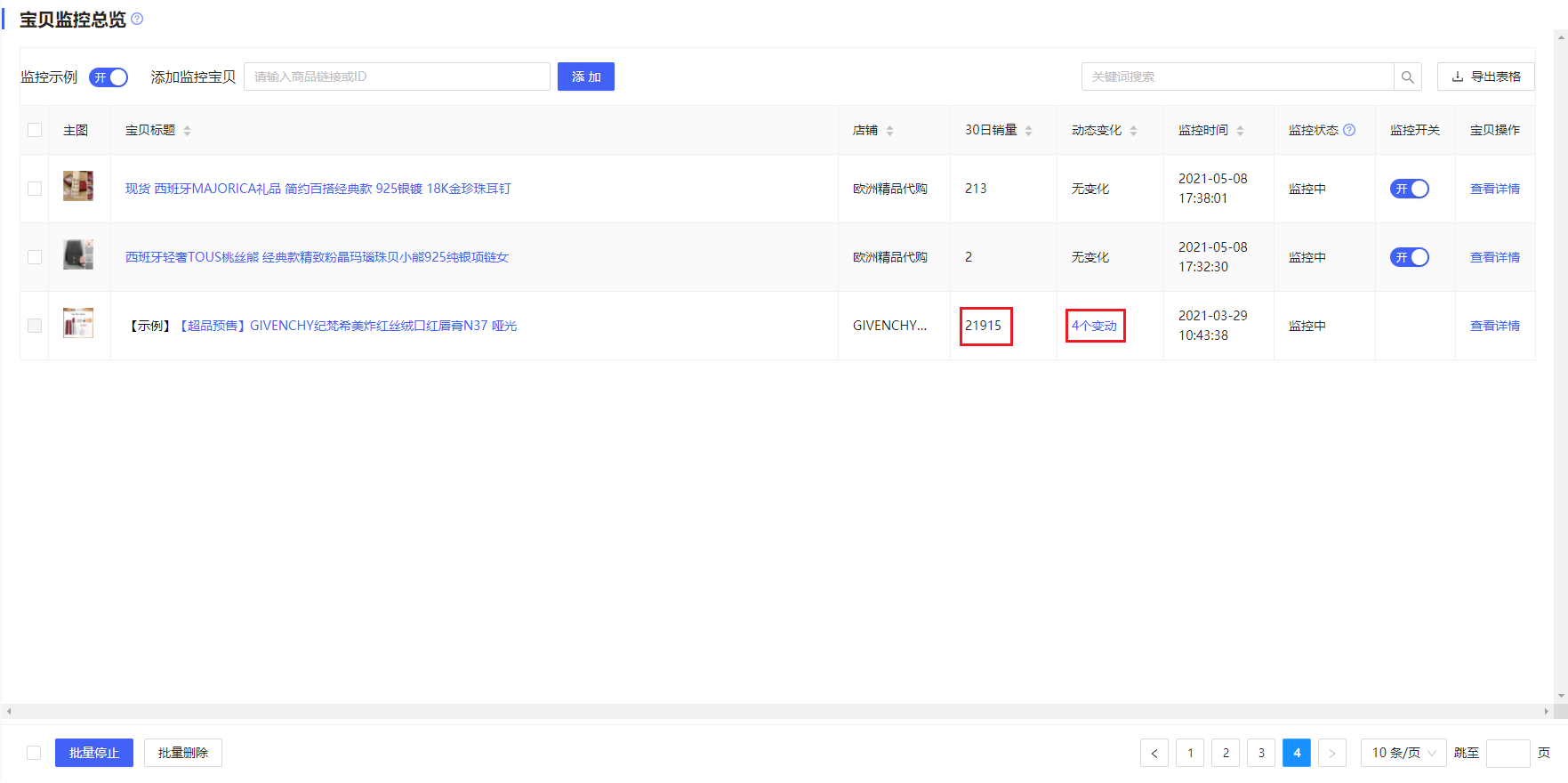Viewport: 1568px width, 783px height.
Task: Sort by 店铺 column arrows
Action: (889, 131)
